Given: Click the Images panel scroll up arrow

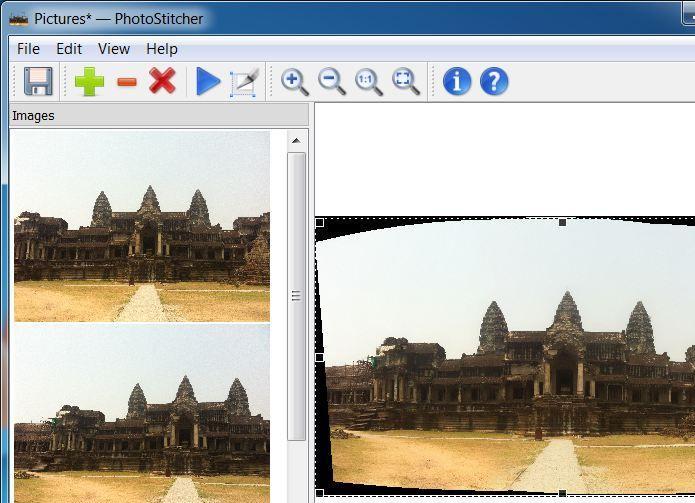Looking at the screenshot, I should point(296,141).
